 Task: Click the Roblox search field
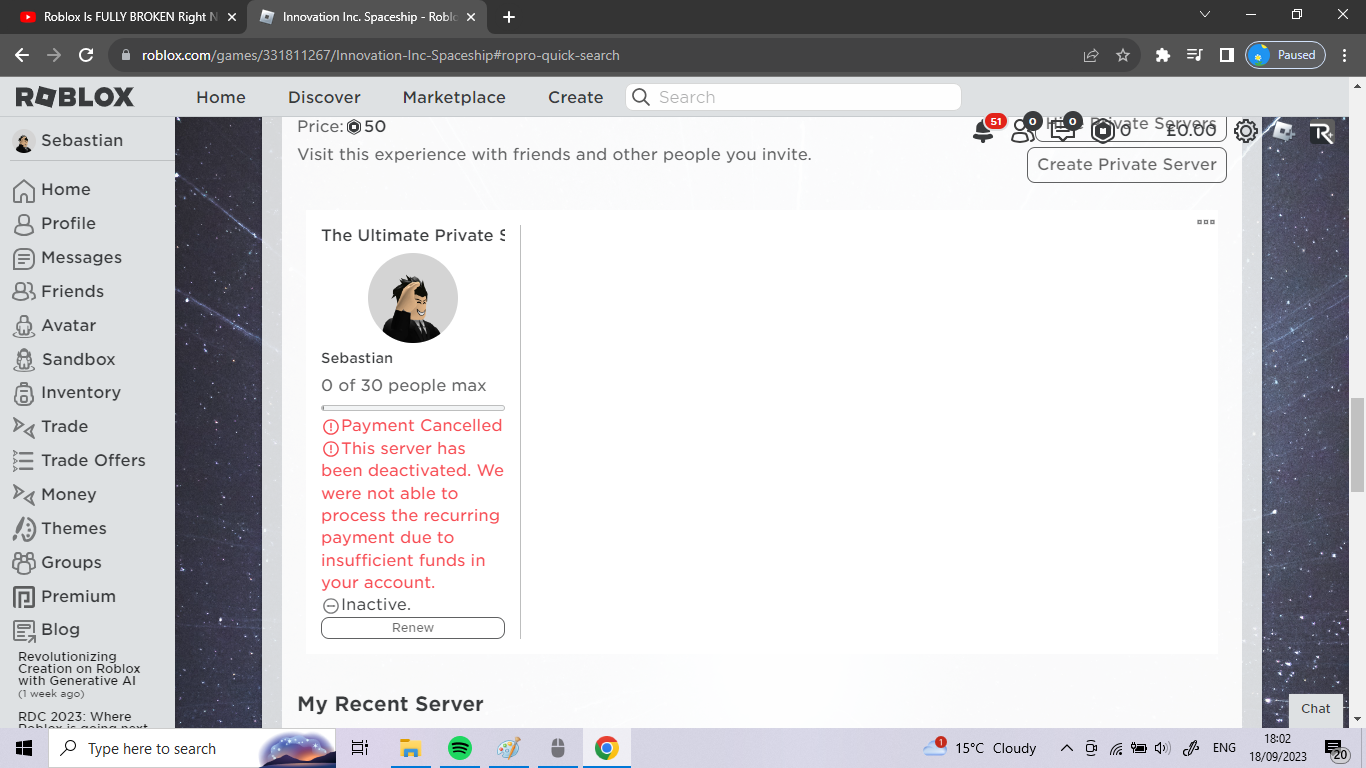click(793, 97)
